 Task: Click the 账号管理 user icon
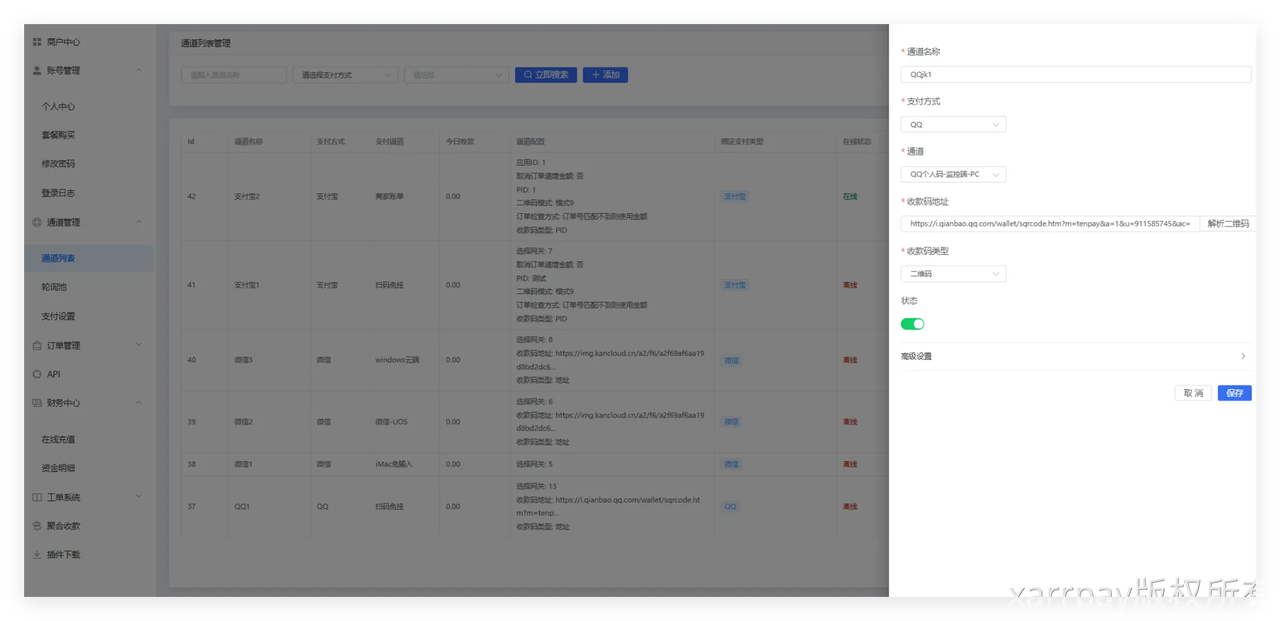(37, 71)
